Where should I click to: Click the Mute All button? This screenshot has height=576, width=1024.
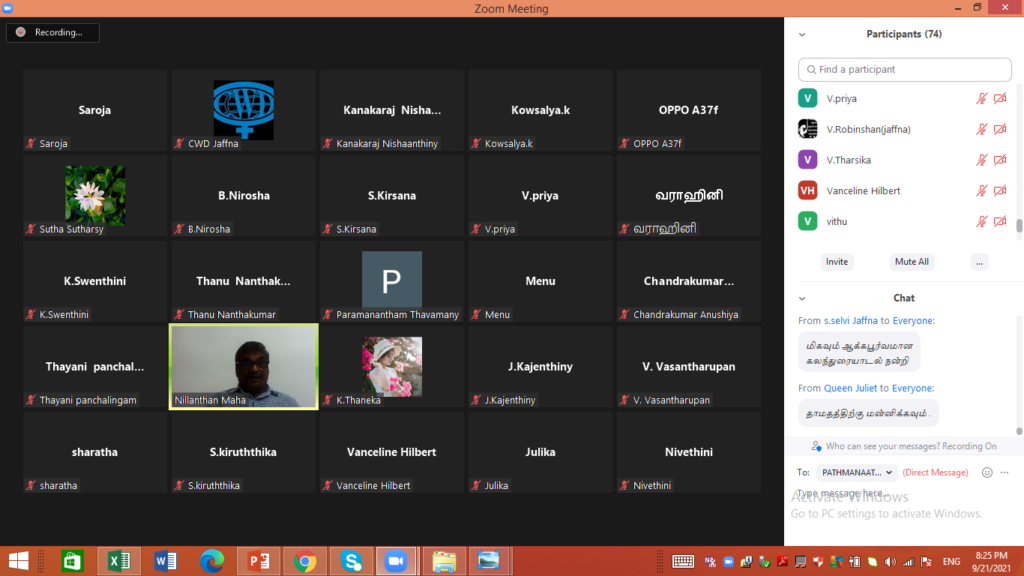click(x=912, y=262)
